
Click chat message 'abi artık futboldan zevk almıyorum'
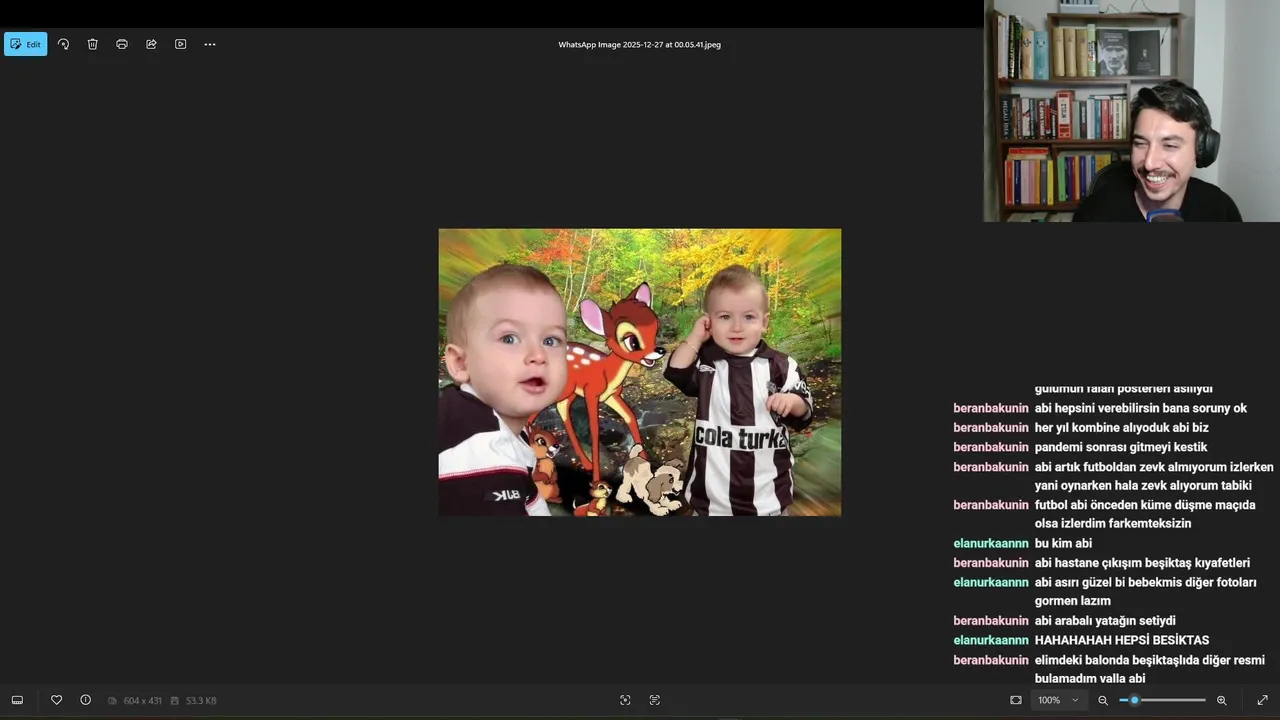pos(1154,476)
